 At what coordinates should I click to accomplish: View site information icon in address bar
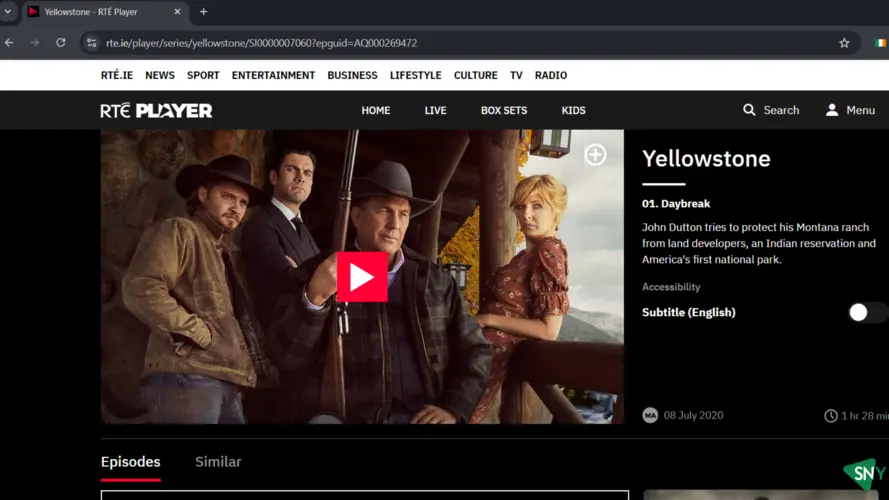(x=91, y=43)
